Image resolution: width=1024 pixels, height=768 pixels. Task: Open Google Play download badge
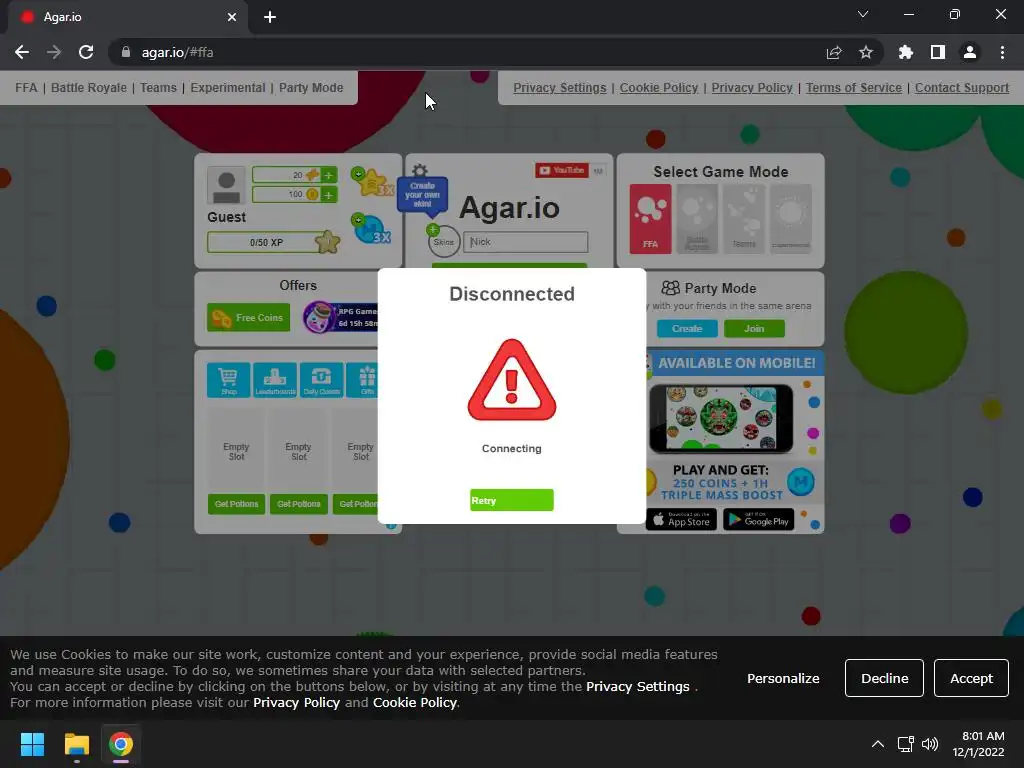758,520
